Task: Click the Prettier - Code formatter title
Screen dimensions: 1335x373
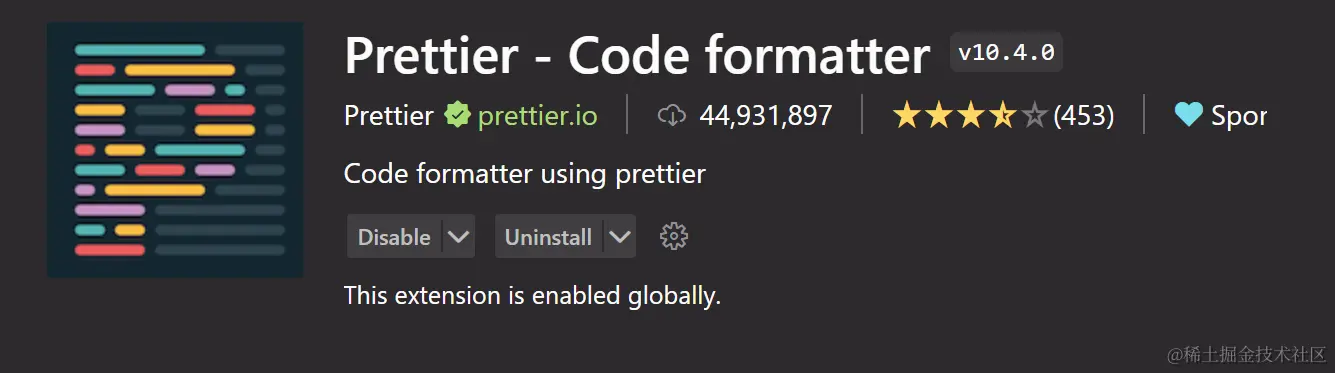Action: 637,55
